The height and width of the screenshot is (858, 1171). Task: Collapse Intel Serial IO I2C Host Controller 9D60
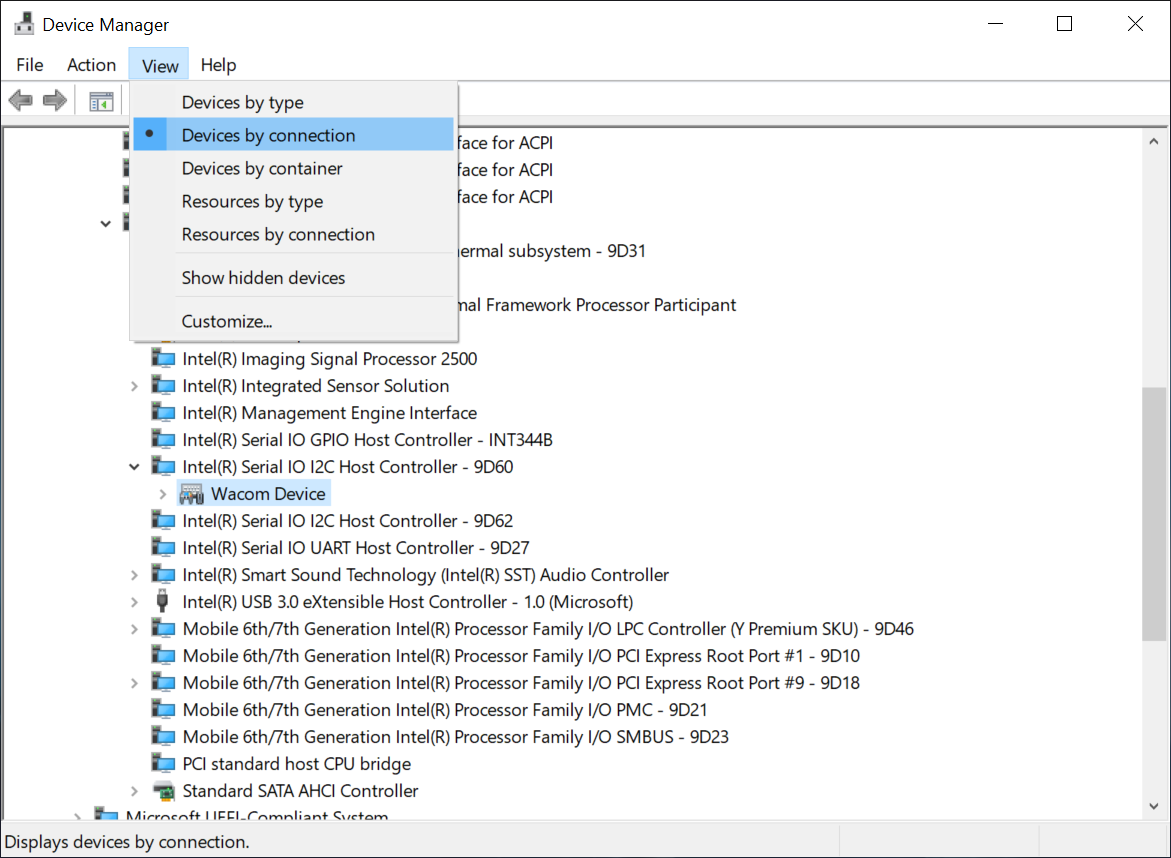[134, 467]
